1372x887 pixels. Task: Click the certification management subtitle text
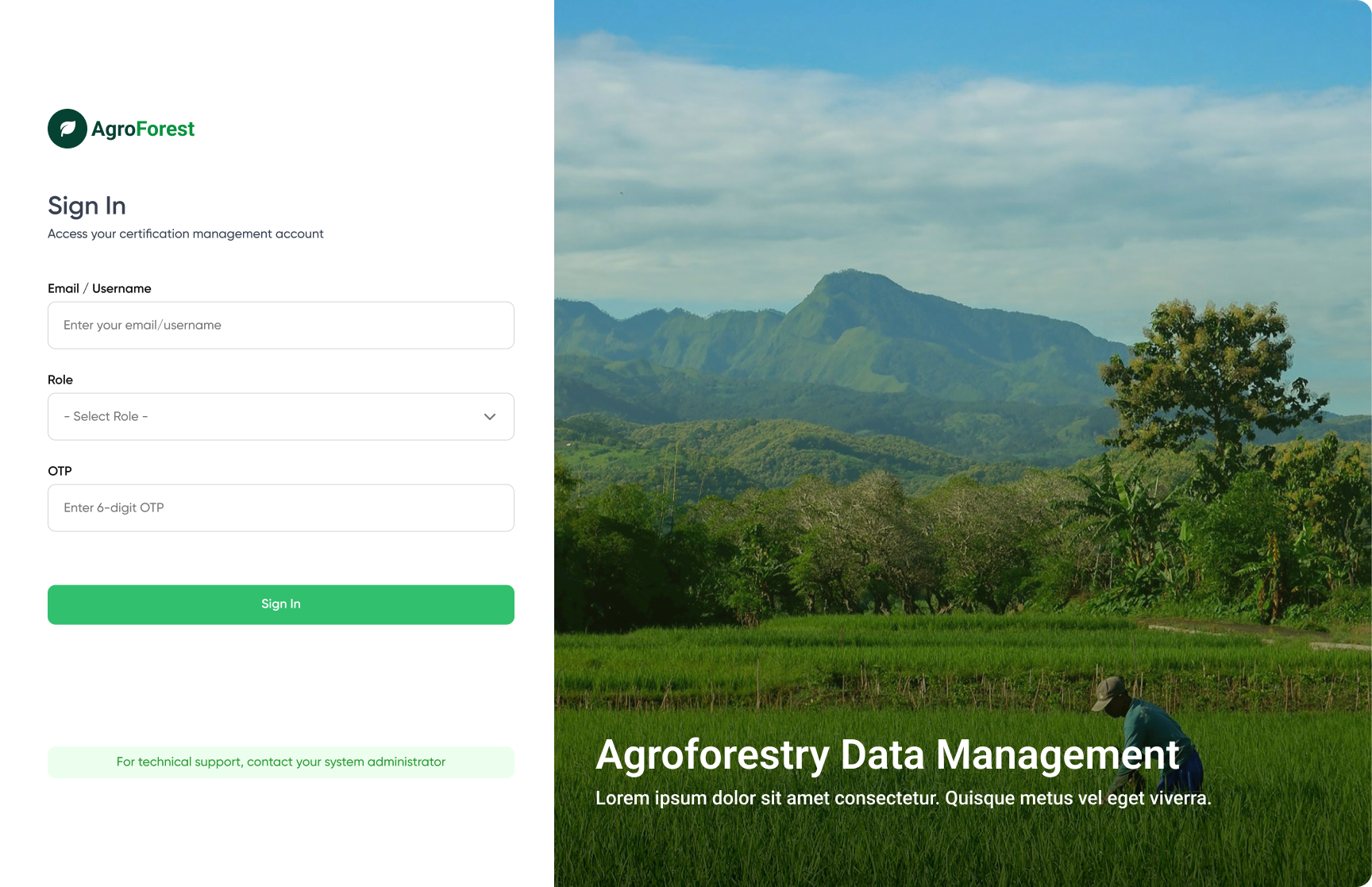click(x=186, y=233)
